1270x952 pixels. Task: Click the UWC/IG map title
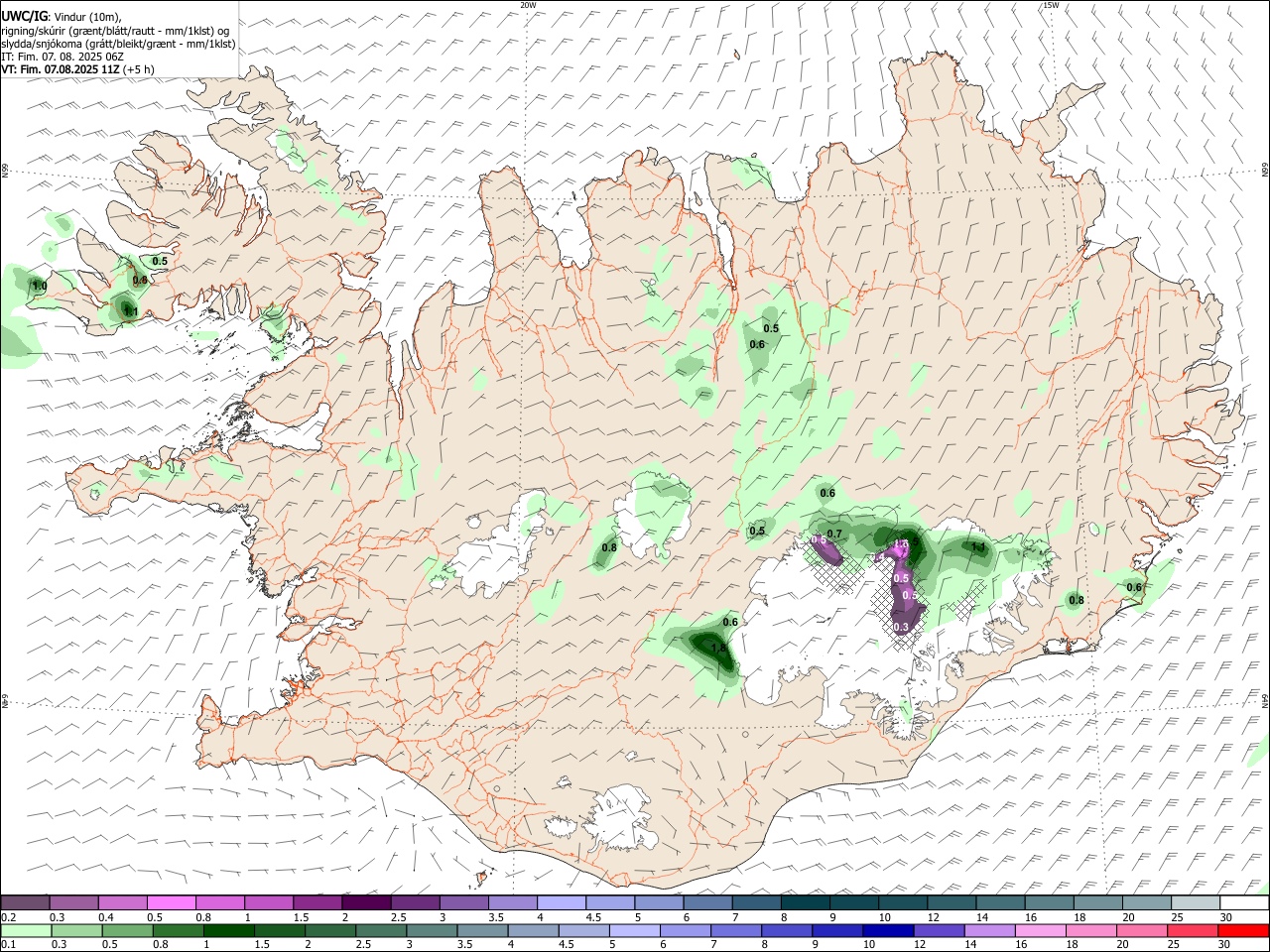tap(24, 16)
